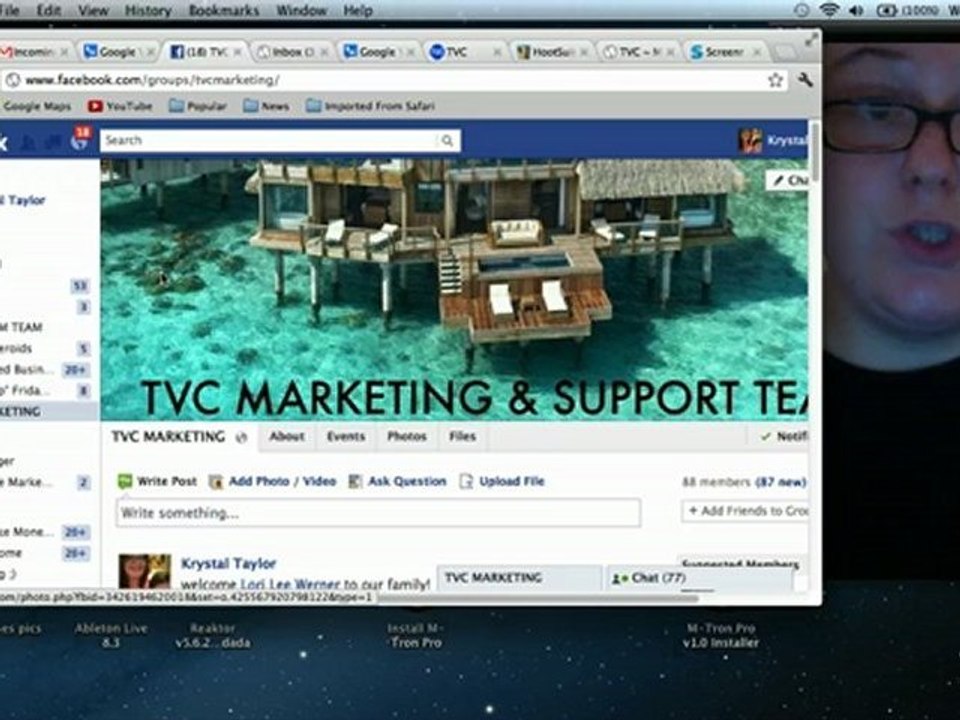The height and width of the screenshot is (720, 960).
Task: Click the search magnifier button in Facebook search
Action: coord(448,141)
